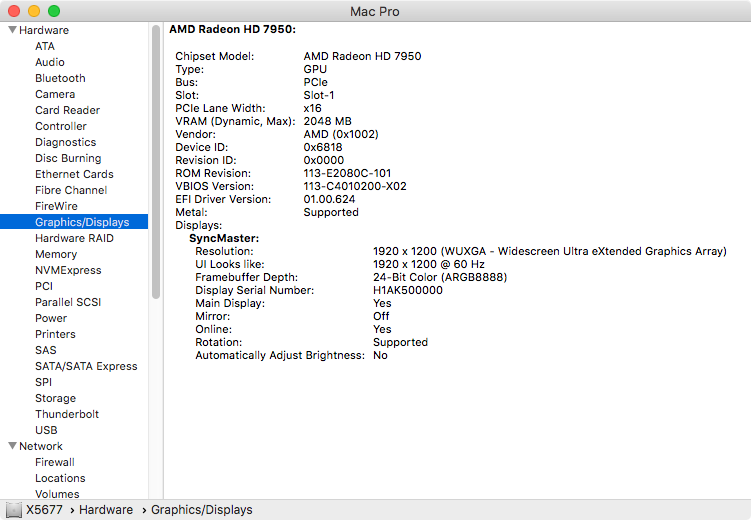Click Display Serial Number H1AK500000

point(408,290)
